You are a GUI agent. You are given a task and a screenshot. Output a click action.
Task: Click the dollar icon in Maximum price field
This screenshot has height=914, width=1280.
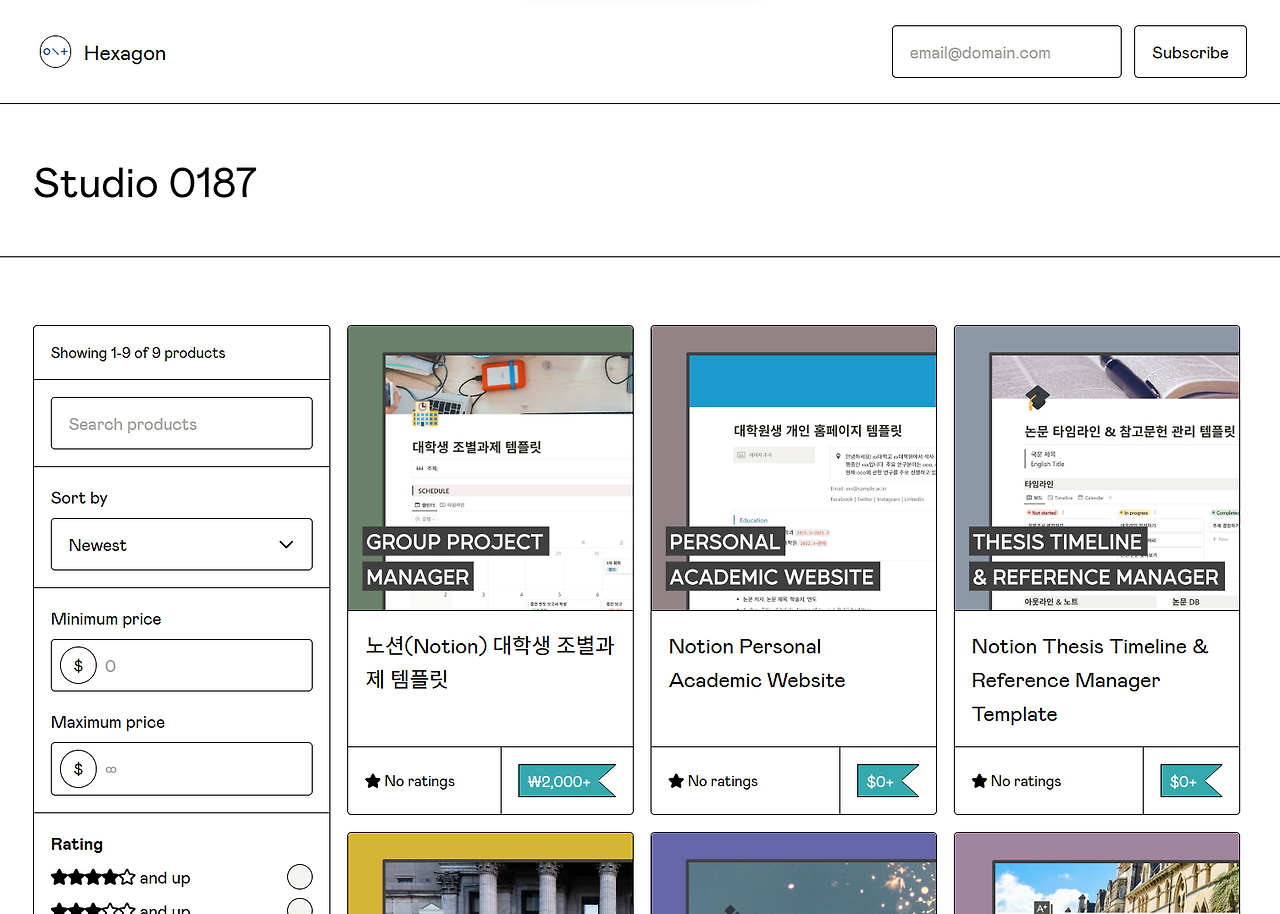tap(78, 768)
